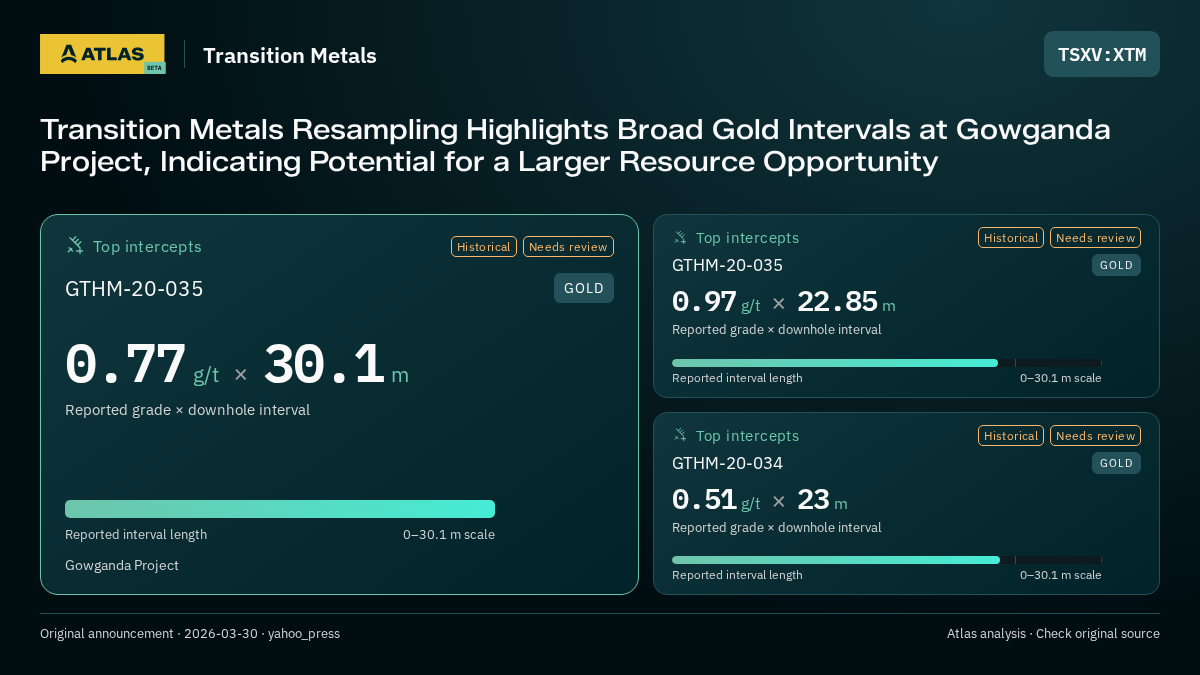
Task: Click the Historical tag in the 0.97 g/t card
Action: pyautogui.click(x=1011, y=237)
